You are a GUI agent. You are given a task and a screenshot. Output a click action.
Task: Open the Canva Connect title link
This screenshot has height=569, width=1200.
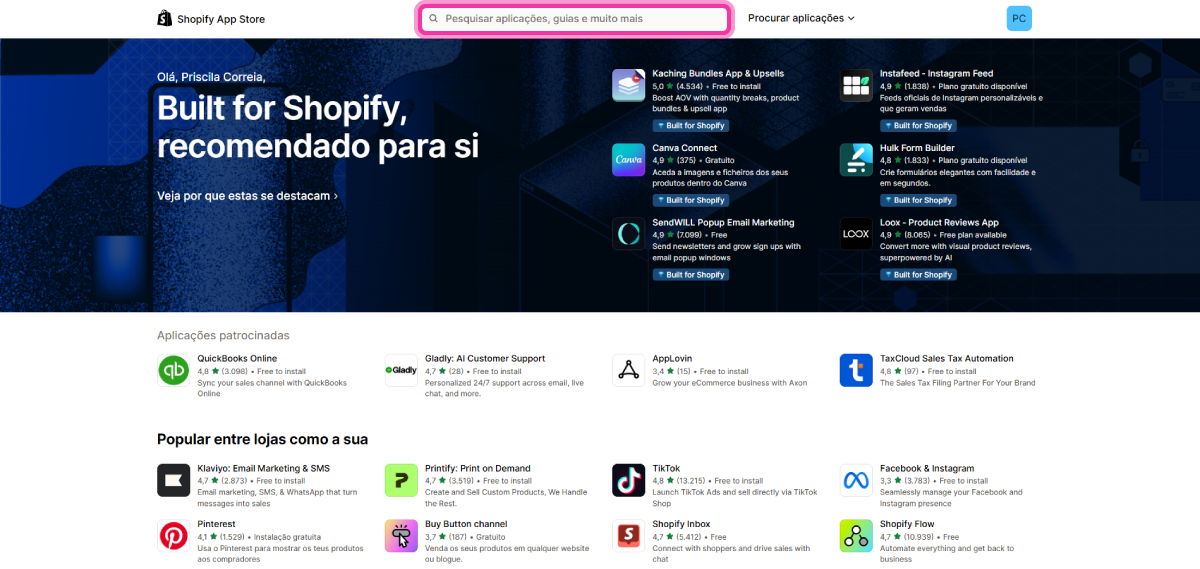point(685,148)
